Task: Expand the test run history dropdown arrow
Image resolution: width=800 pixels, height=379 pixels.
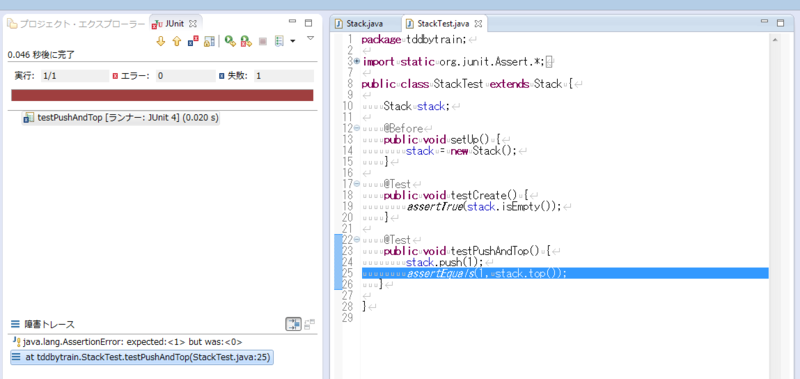Action: 292,42
